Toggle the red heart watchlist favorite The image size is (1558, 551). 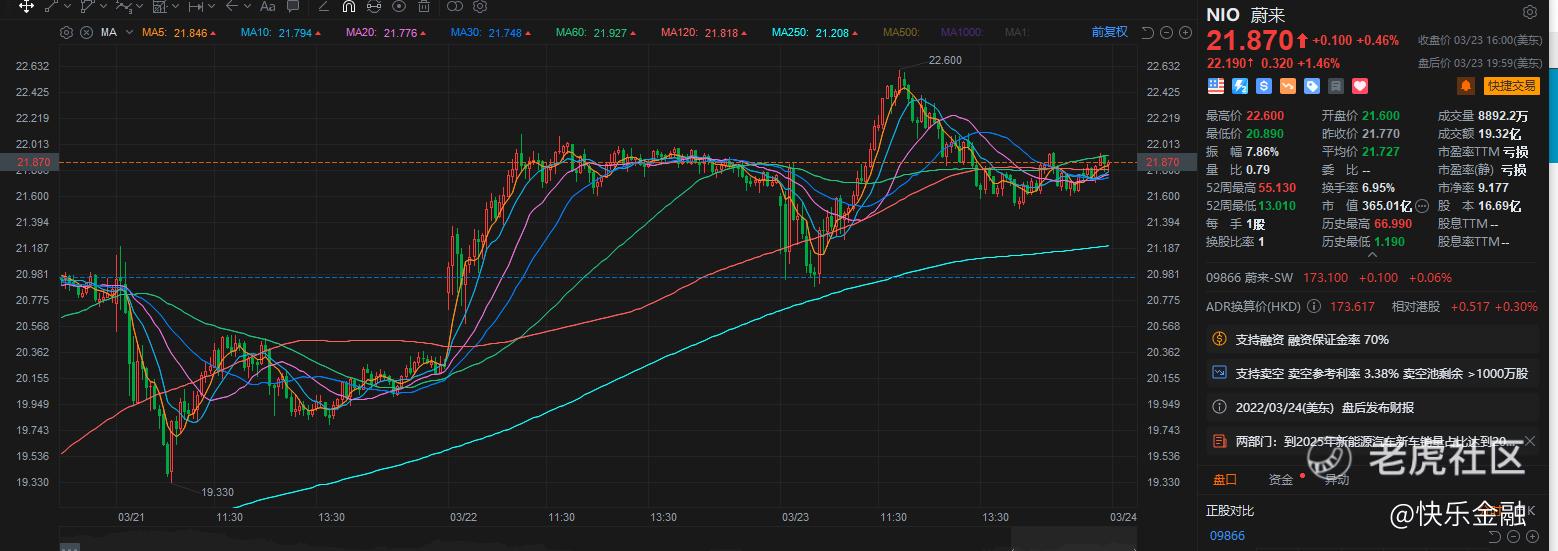point(1360,86)
